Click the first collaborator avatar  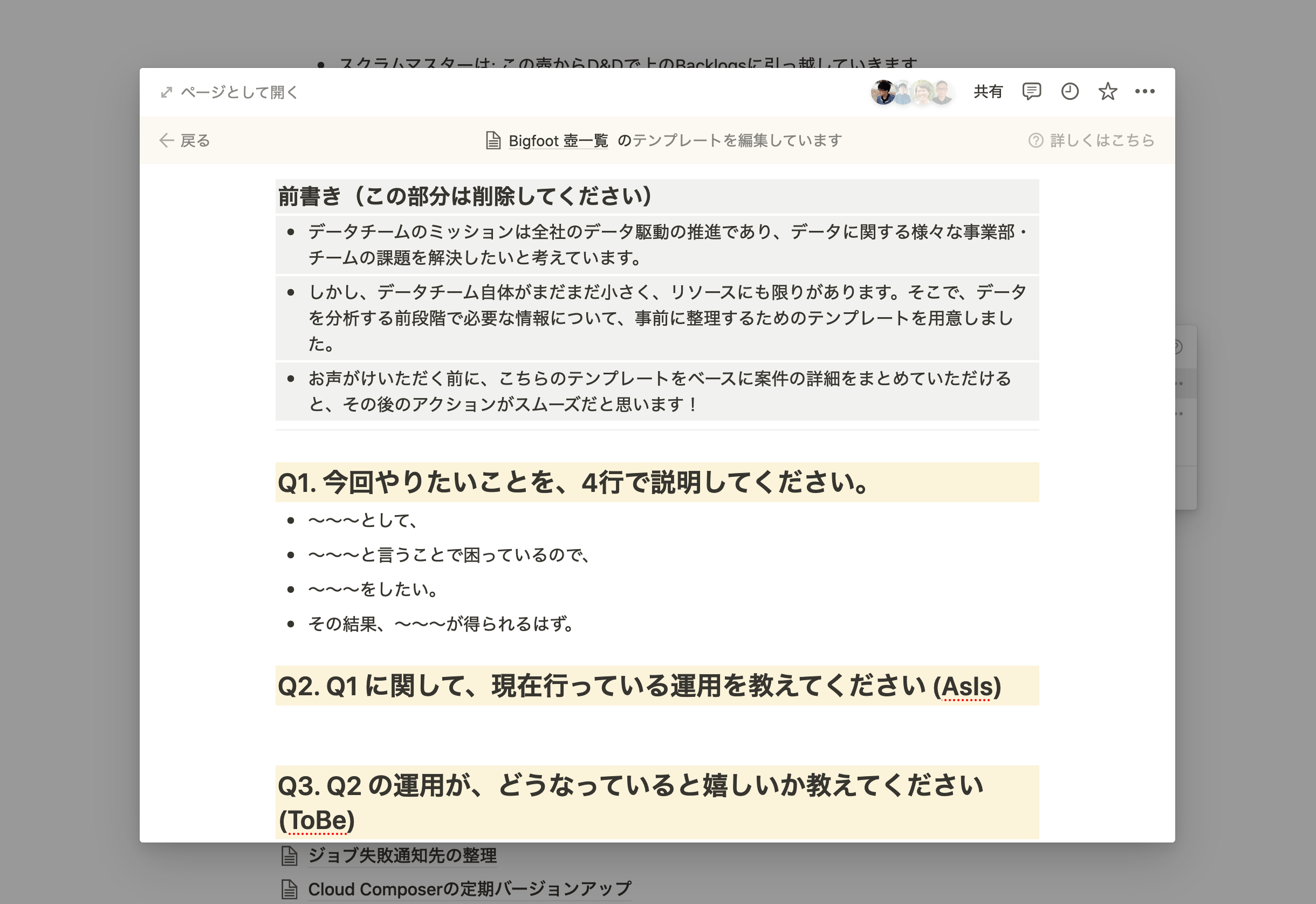(x=883, y=92)
